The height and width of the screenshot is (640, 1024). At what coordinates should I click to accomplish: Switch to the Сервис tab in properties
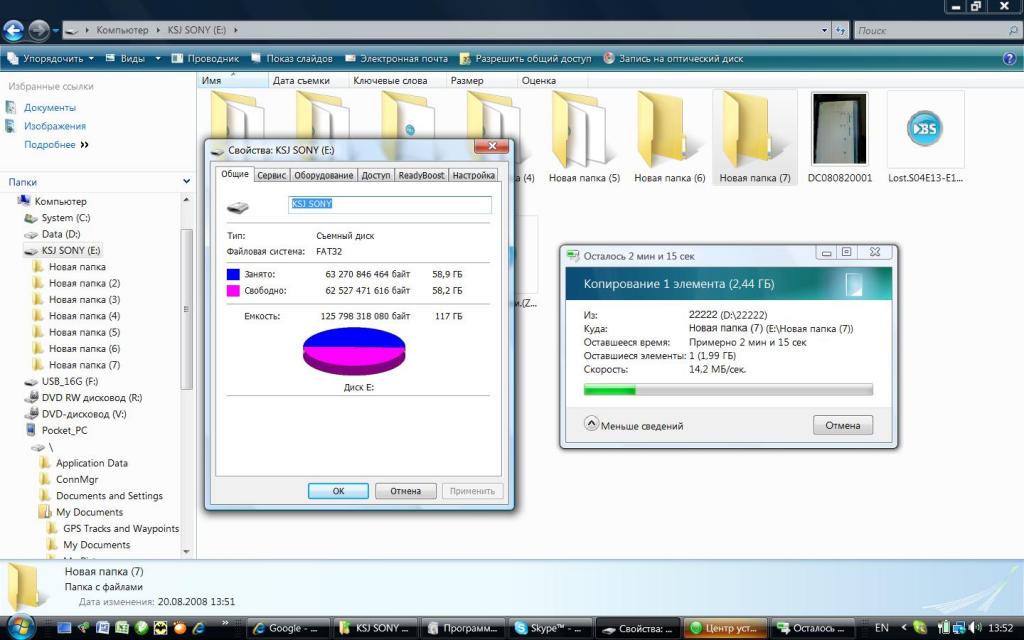pos(272,175)
